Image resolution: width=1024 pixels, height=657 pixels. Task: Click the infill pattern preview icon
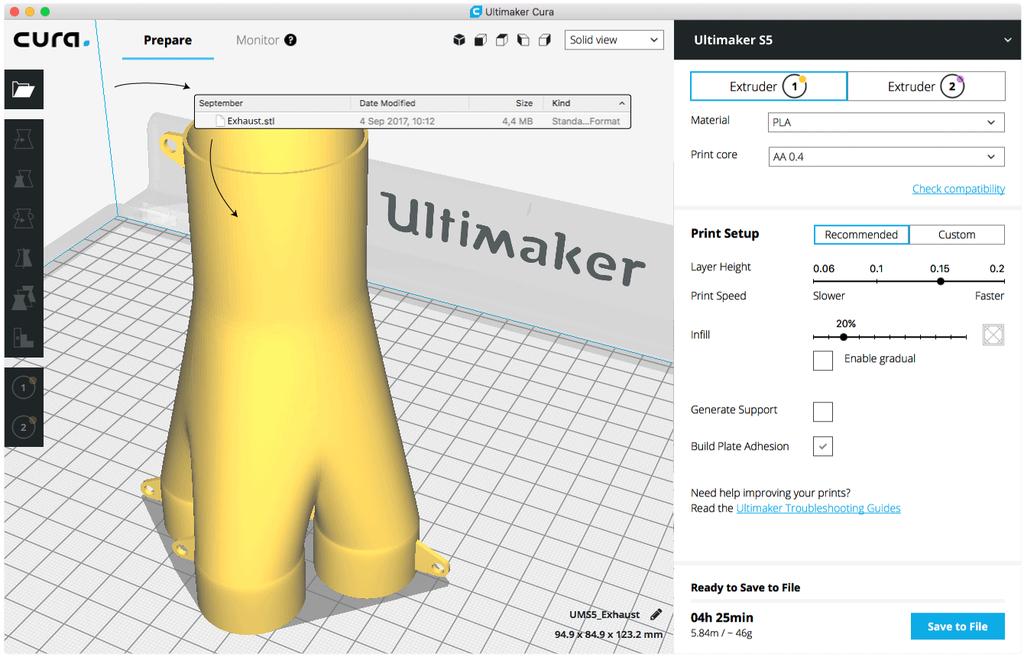993,335
